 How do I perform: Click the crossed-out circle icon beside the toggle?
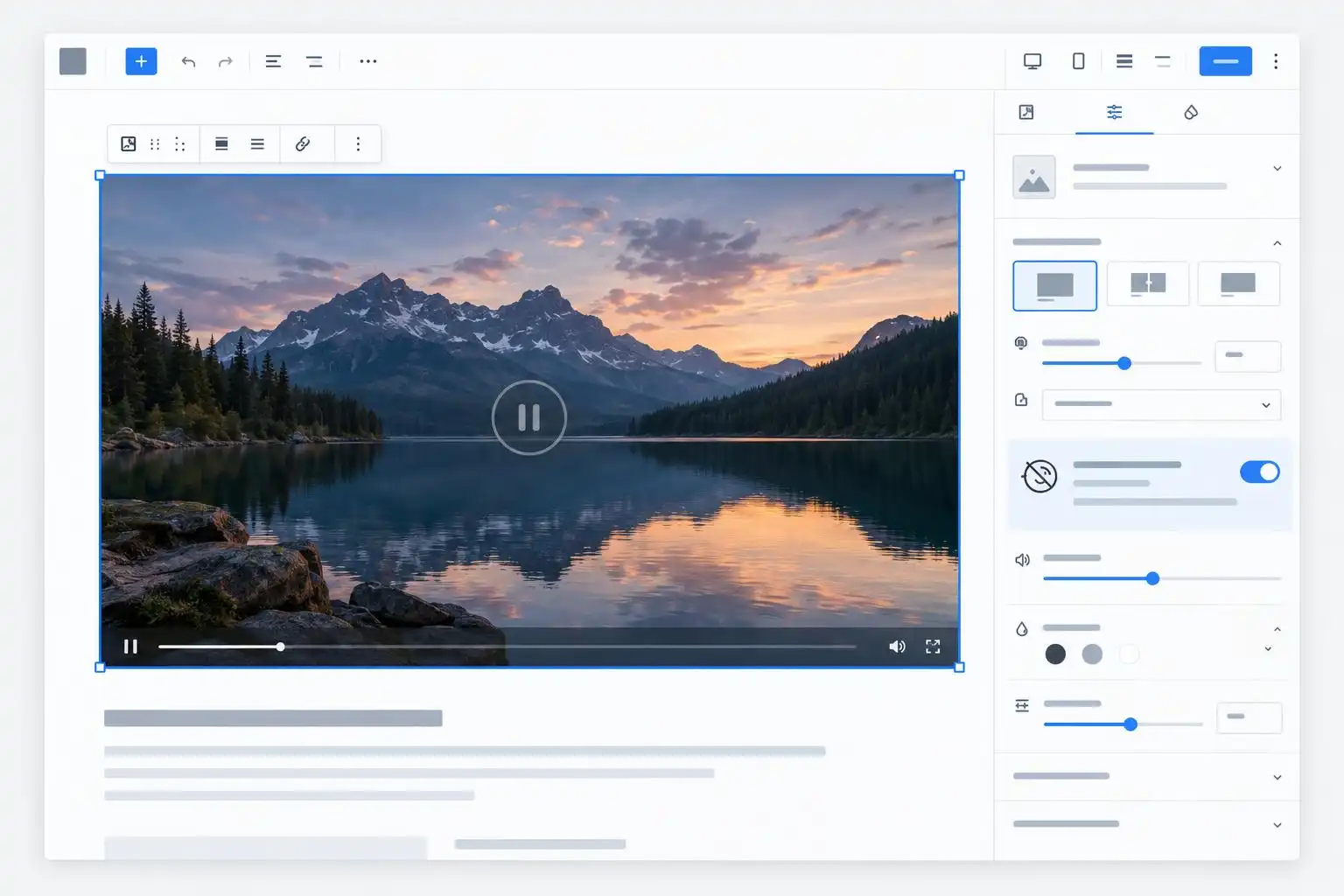point(1039,476)
